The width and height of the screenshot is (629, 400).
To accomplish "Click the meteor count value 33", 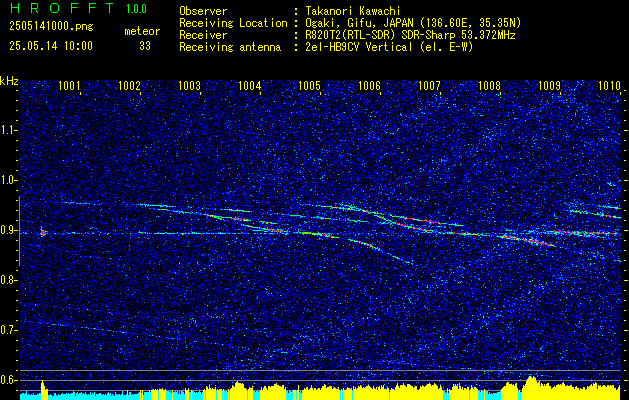I will click(145, 46).
